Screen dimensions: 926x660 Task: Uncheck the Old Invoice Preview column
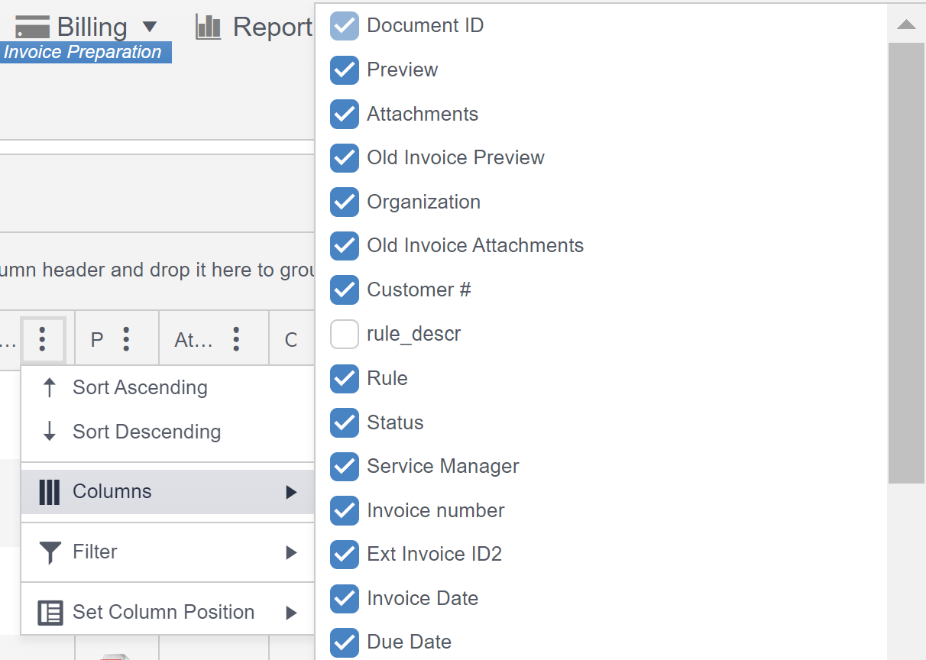click(344, 158)
